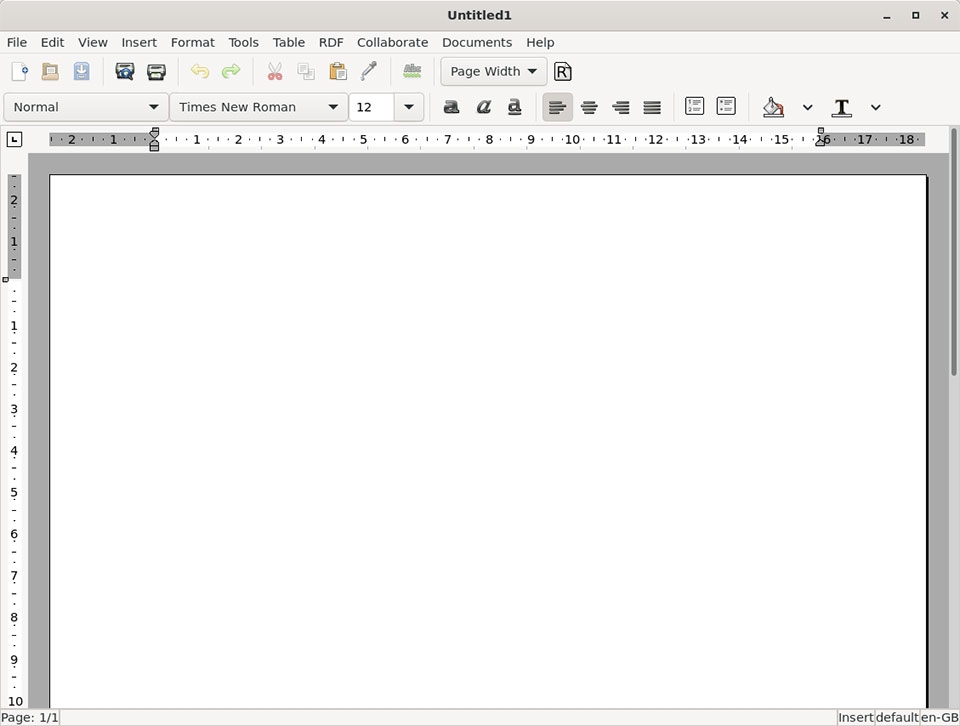Image resolution: width=960 pixels, height=726 pixels.
Task: Click the Print icon
Action: (x=156, y=71)
